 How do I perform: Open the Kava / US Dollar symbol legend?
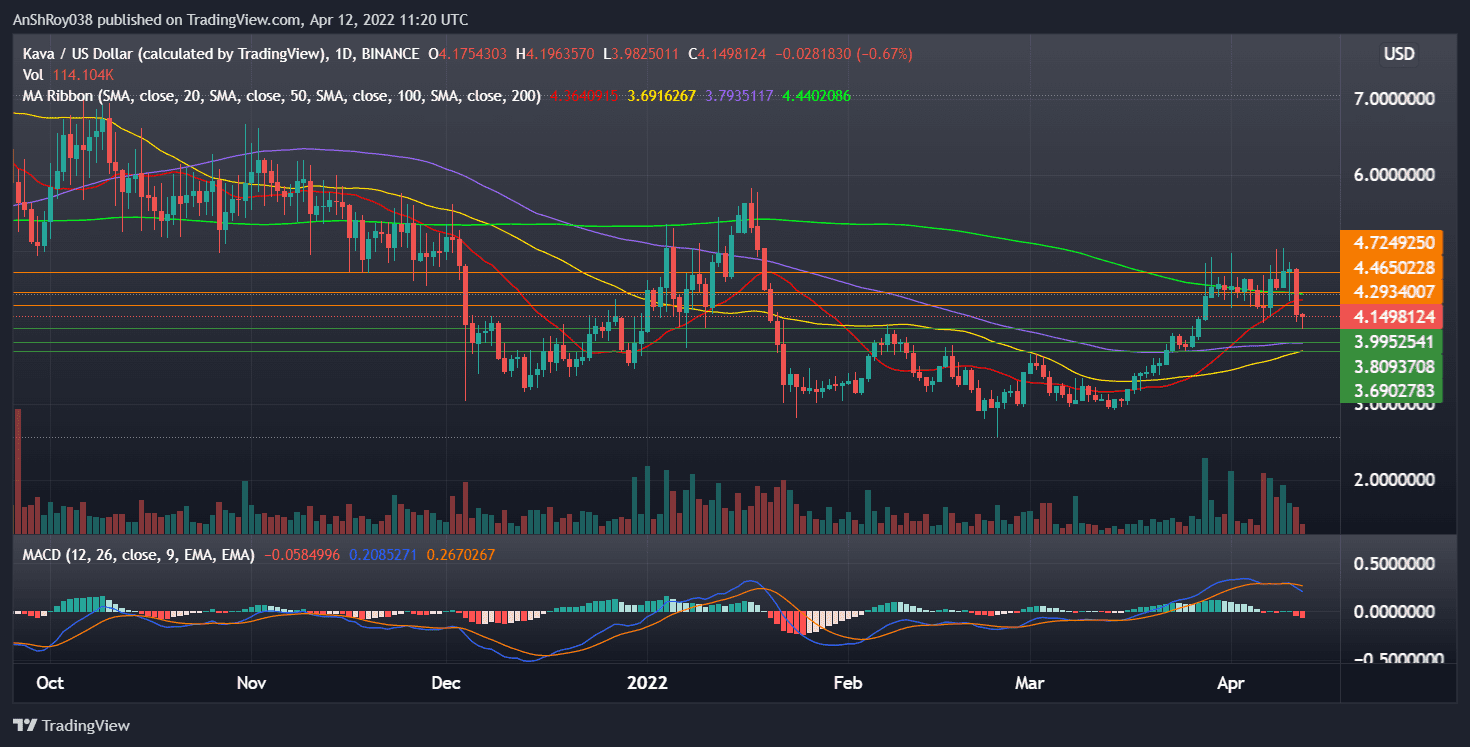[120, 54]
